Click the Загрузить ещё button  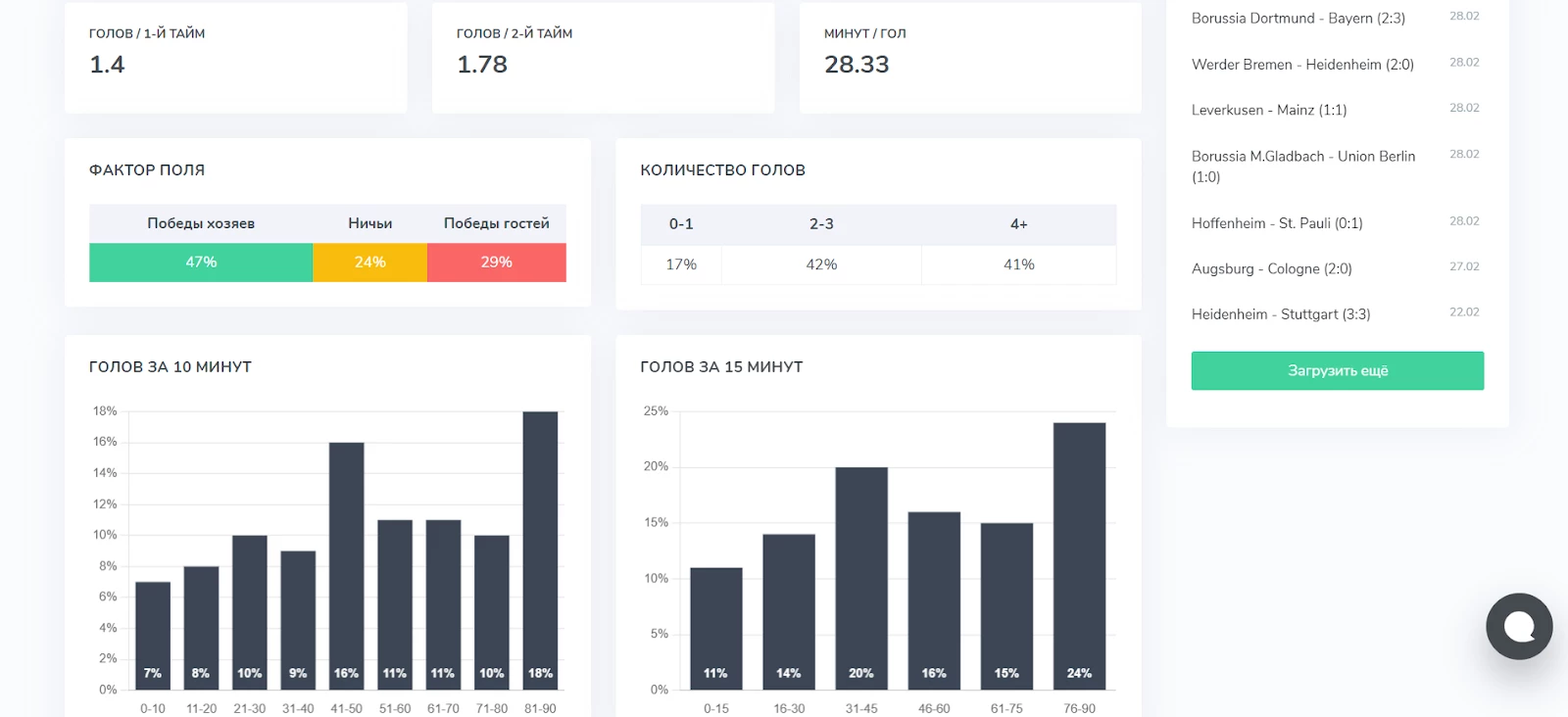click(x=1337, y=371)
